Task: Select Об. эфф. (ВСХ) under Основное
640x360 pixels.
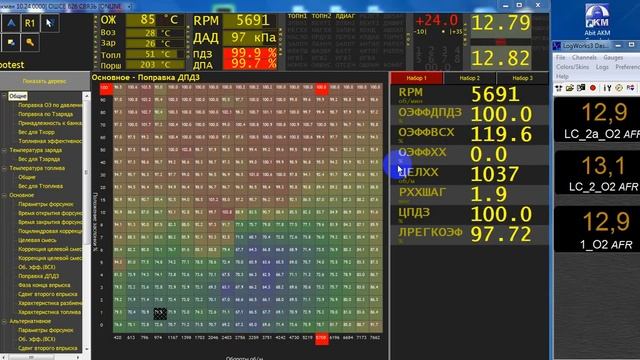Action: click(36, 267)
